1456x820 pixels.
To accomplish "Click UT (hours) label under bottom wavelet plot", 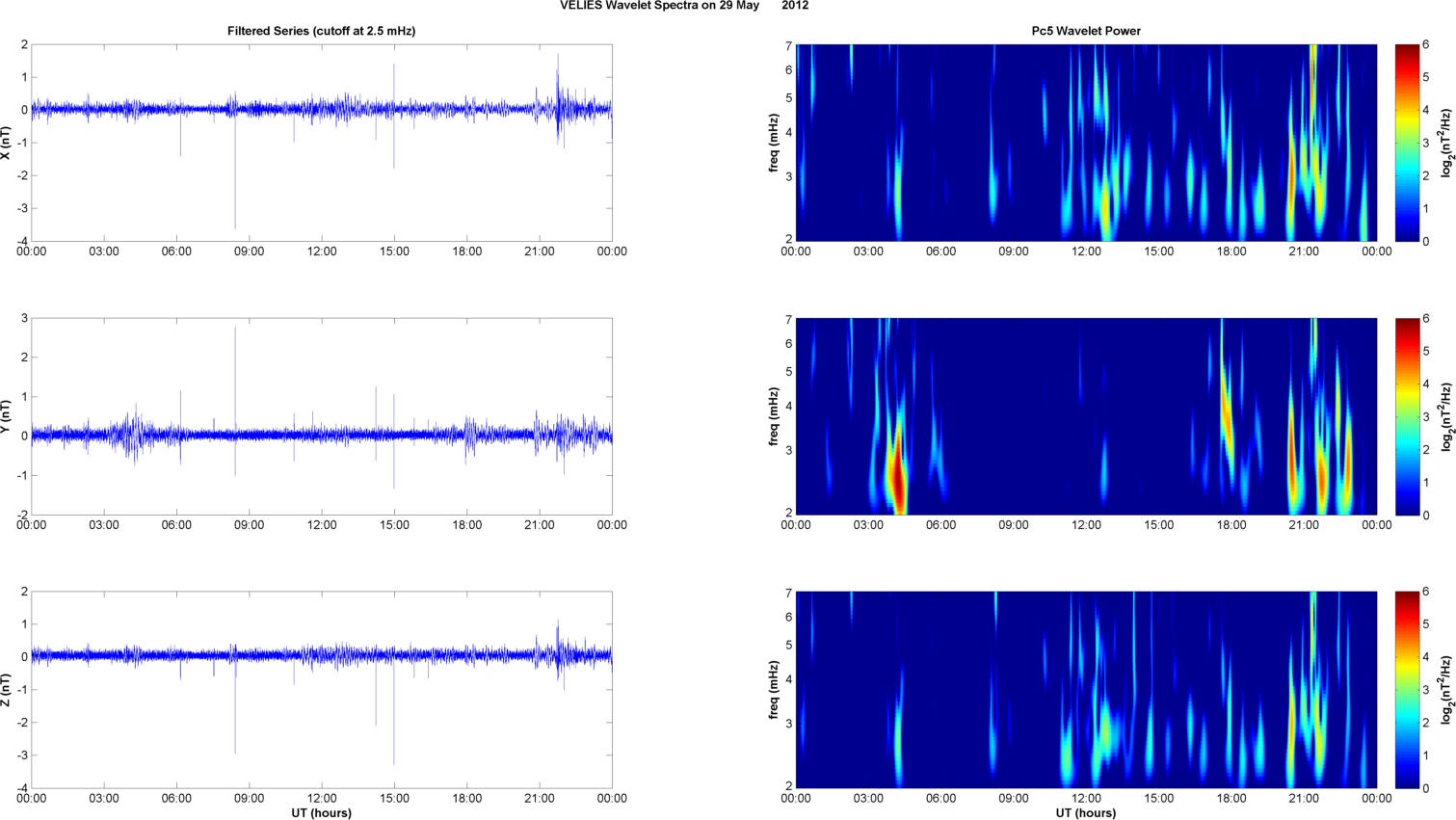I will pos(1086,812).
